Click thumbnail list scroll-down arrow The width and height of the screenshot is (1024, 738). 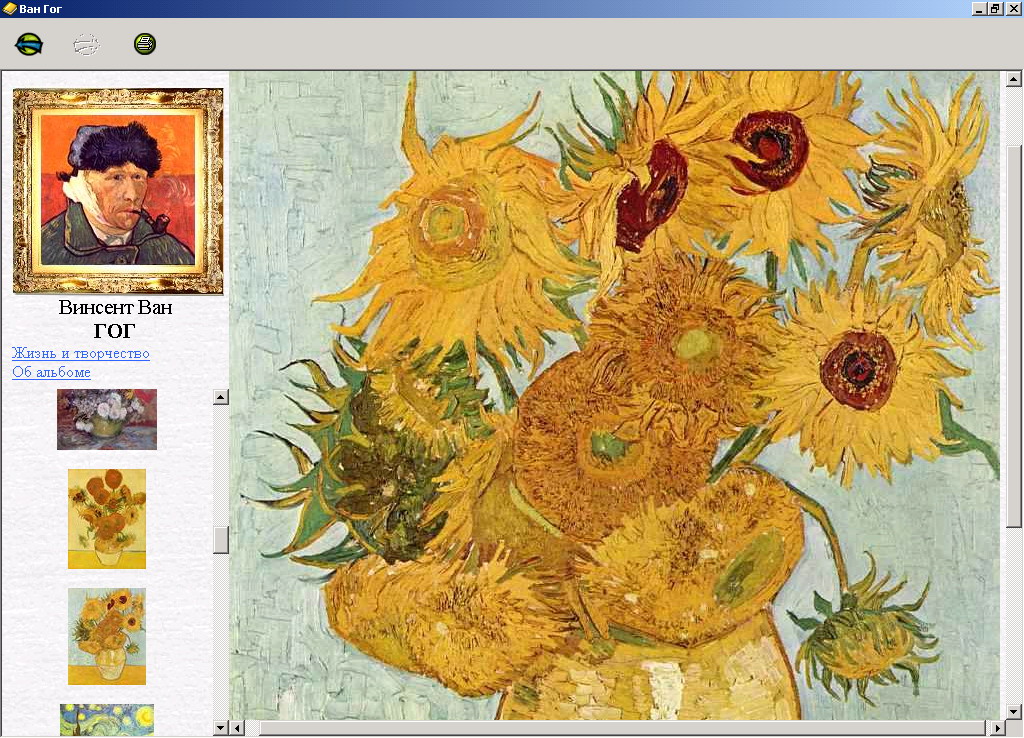221,728
